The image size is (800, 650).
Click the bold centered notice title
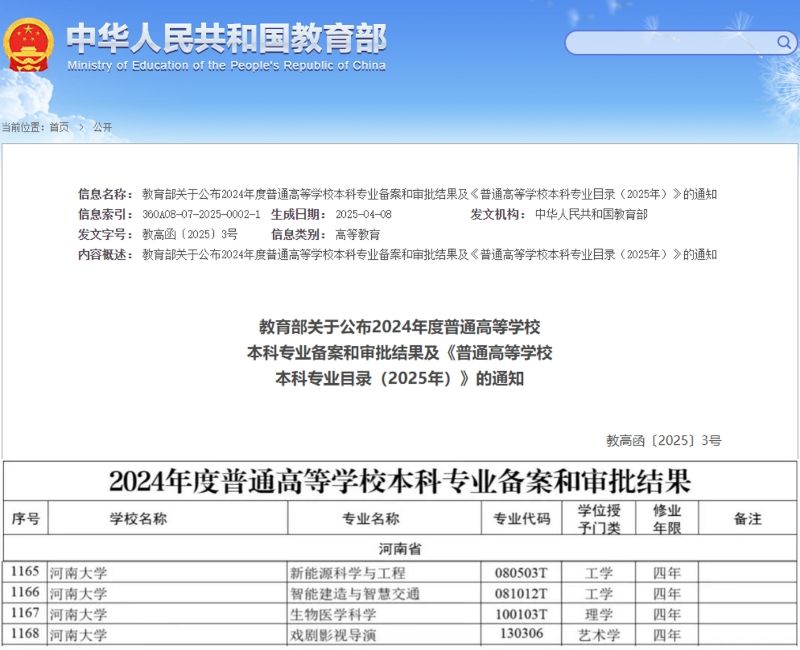point(399,353)
